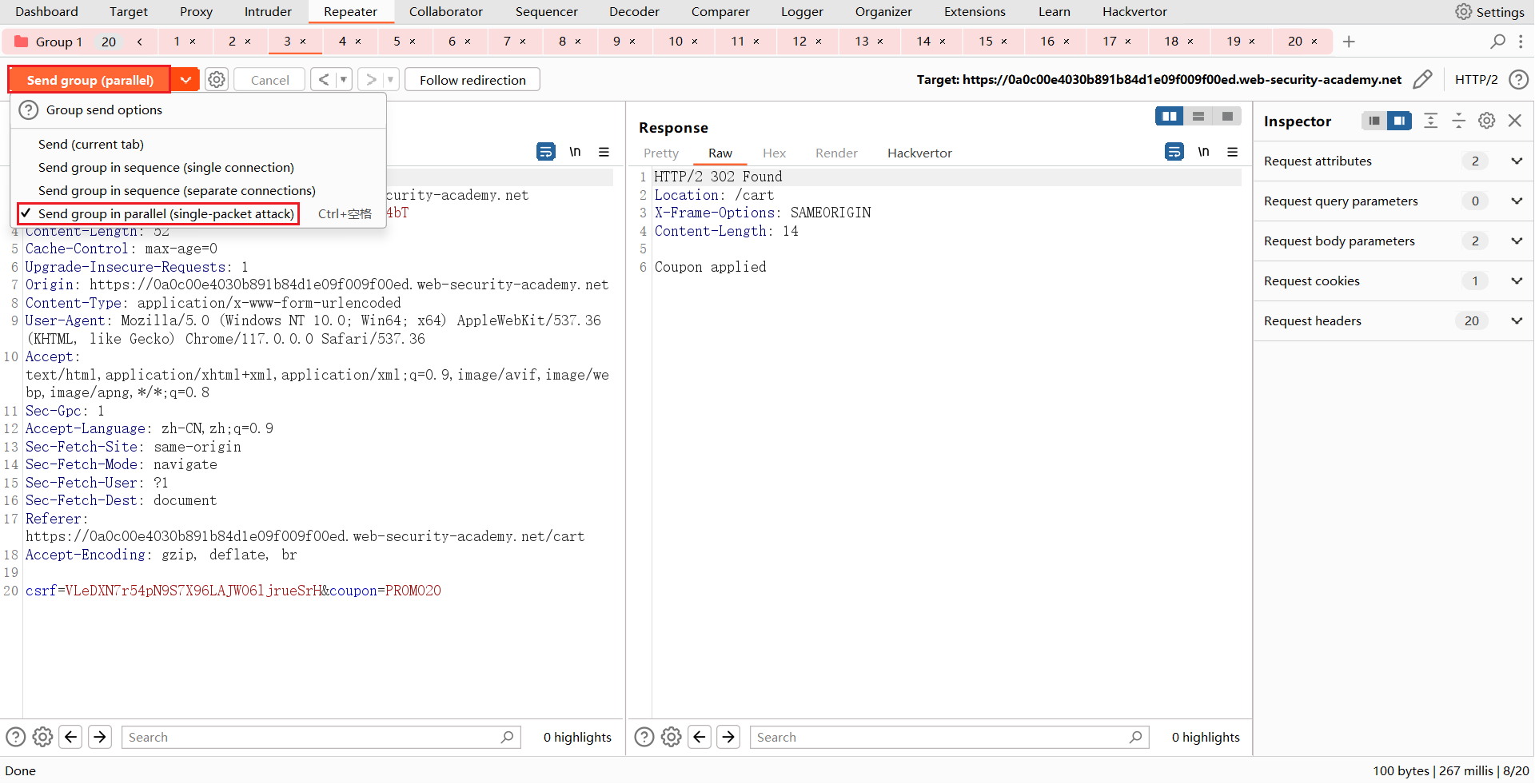Image resolution: width=1535 pixels, height=784 pixels.
Task: Open the tab bar three-dot options menu
Action: click(x=1521, y=42)
